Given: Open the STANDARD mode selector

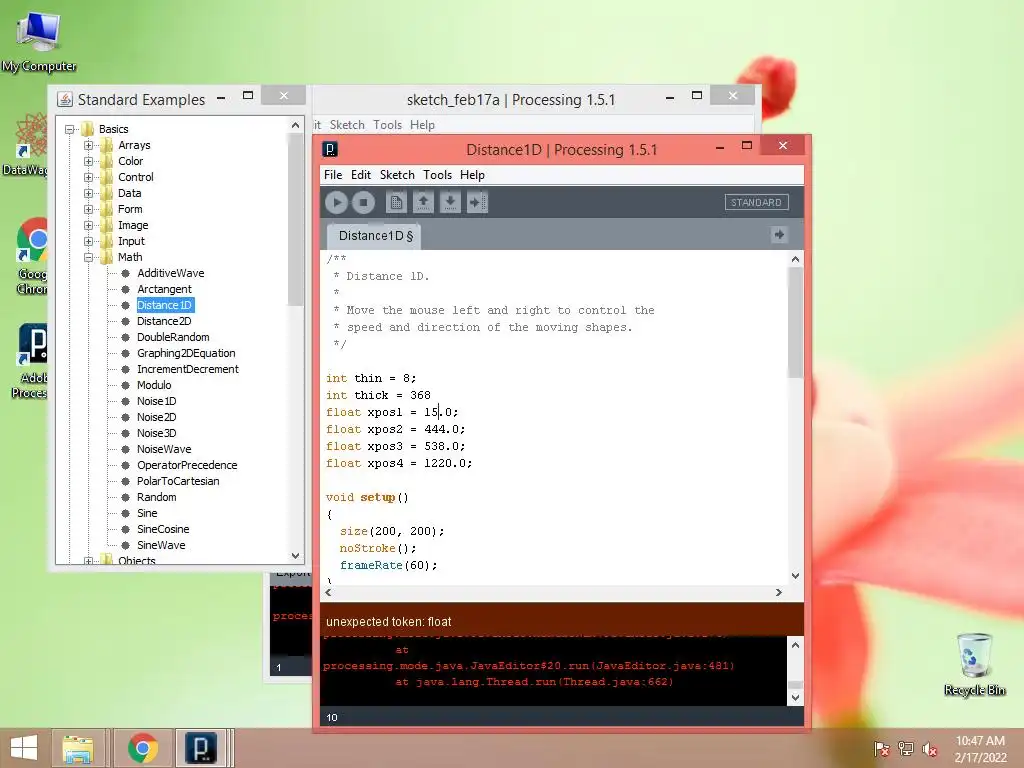Looking at the screenshot, I should 756,202.
